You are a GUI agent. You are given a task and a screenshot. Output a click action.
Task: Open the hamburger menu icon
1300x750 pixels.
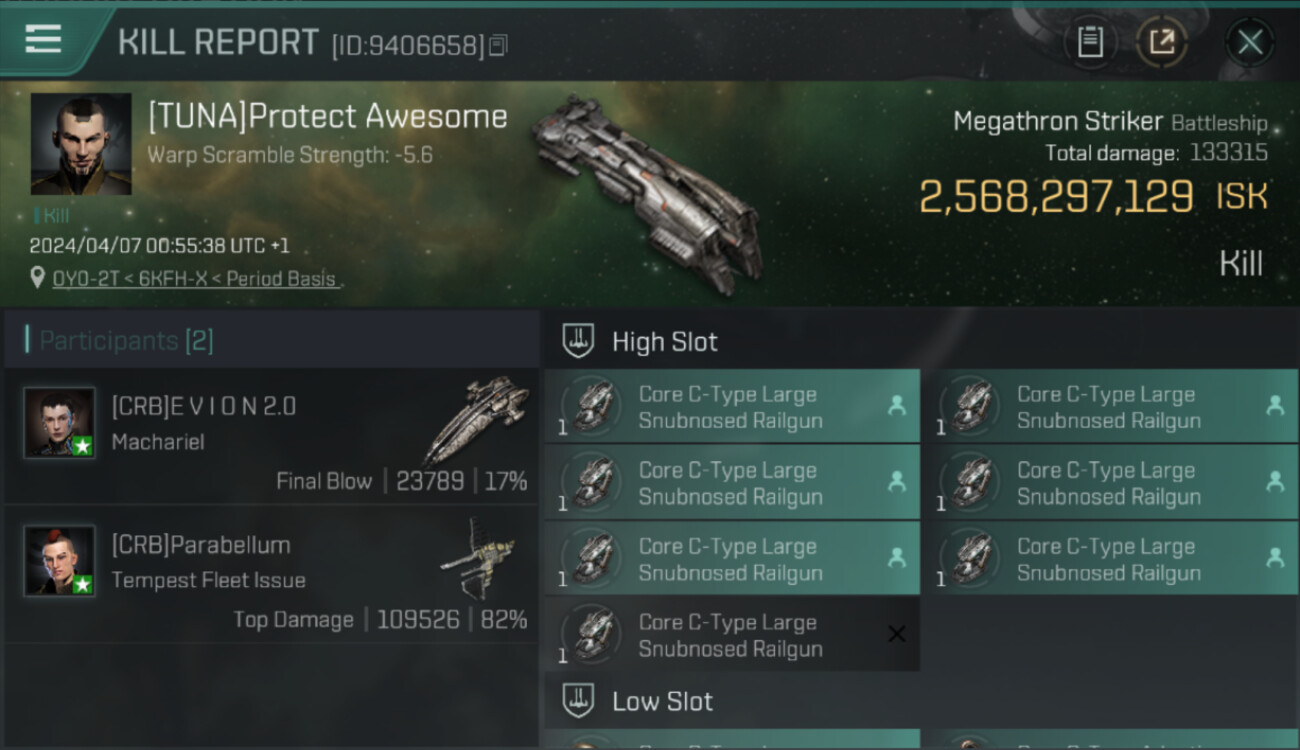[43, 39]
